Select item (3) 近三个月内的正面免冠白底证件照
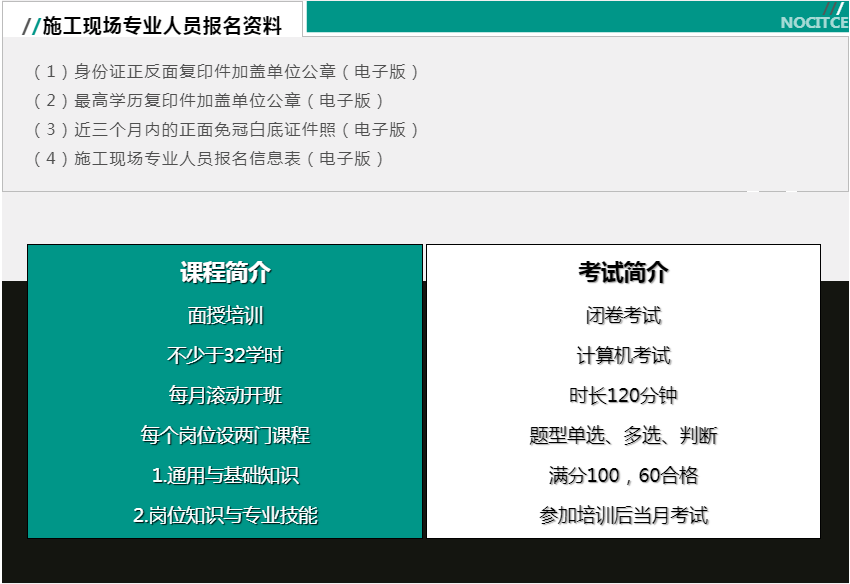The width and height of the screenshot is (850, 584). tap(226, 129)
